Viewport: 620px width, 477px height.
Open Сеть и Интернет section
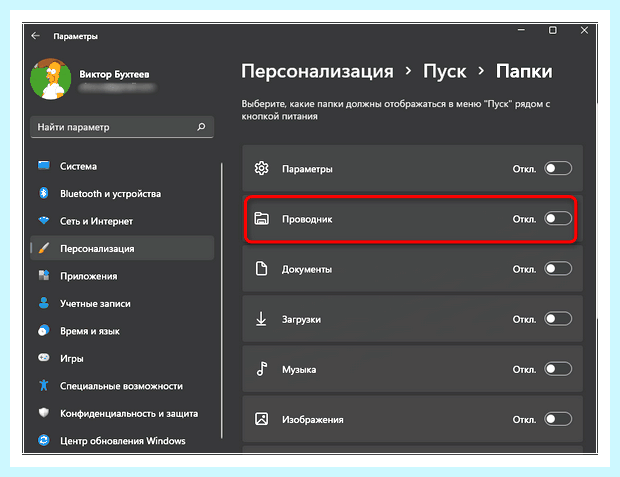[x=122, y=221]
